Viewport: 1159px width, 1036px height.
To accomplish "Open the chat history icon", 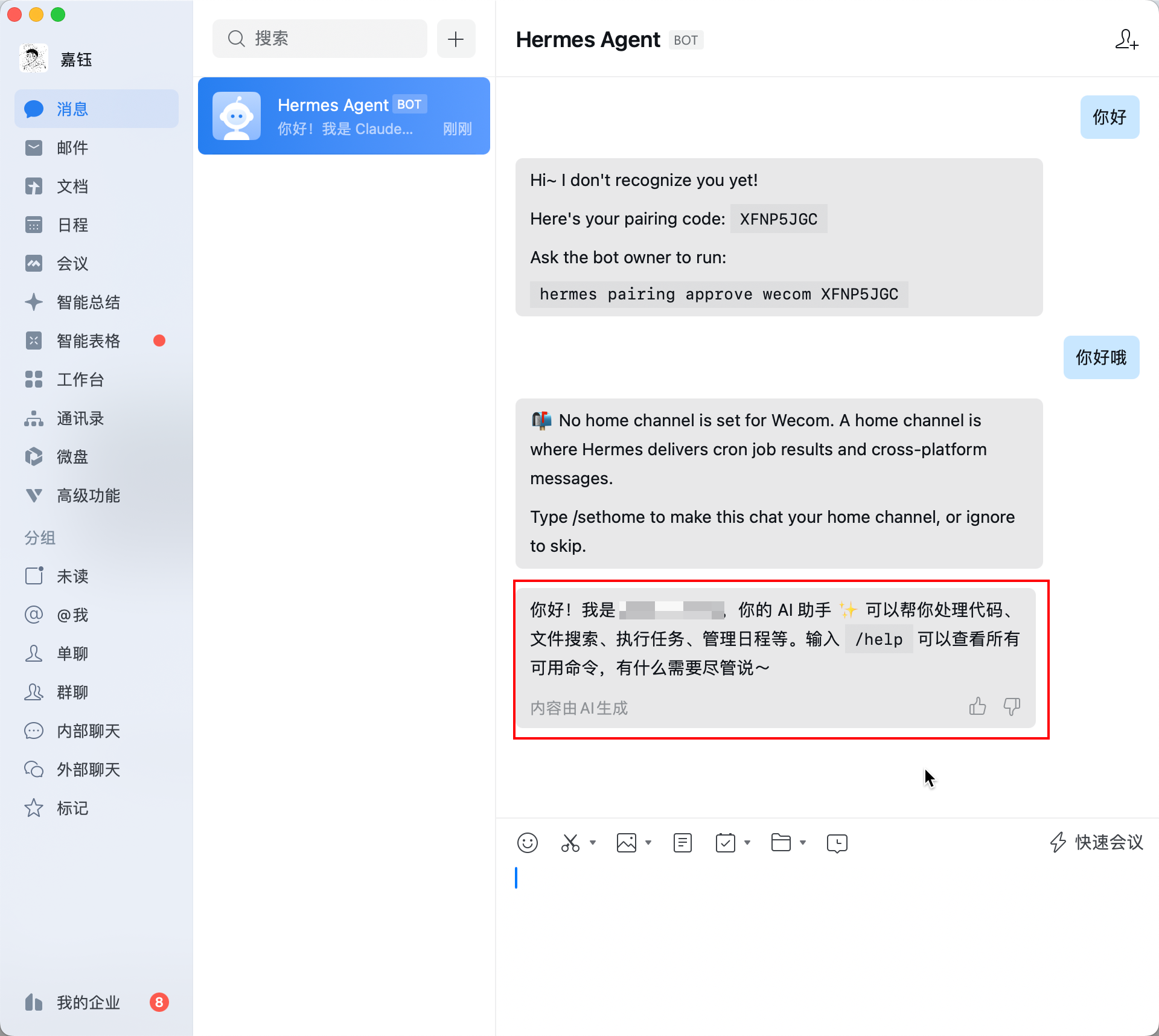I will point(837,843).
